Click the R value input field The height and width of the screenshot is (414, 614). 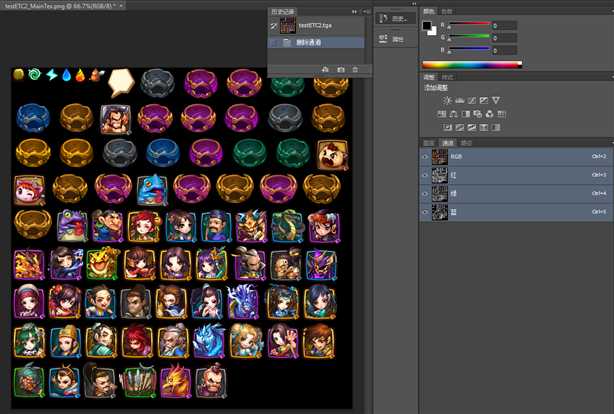(x=504, y=26)
